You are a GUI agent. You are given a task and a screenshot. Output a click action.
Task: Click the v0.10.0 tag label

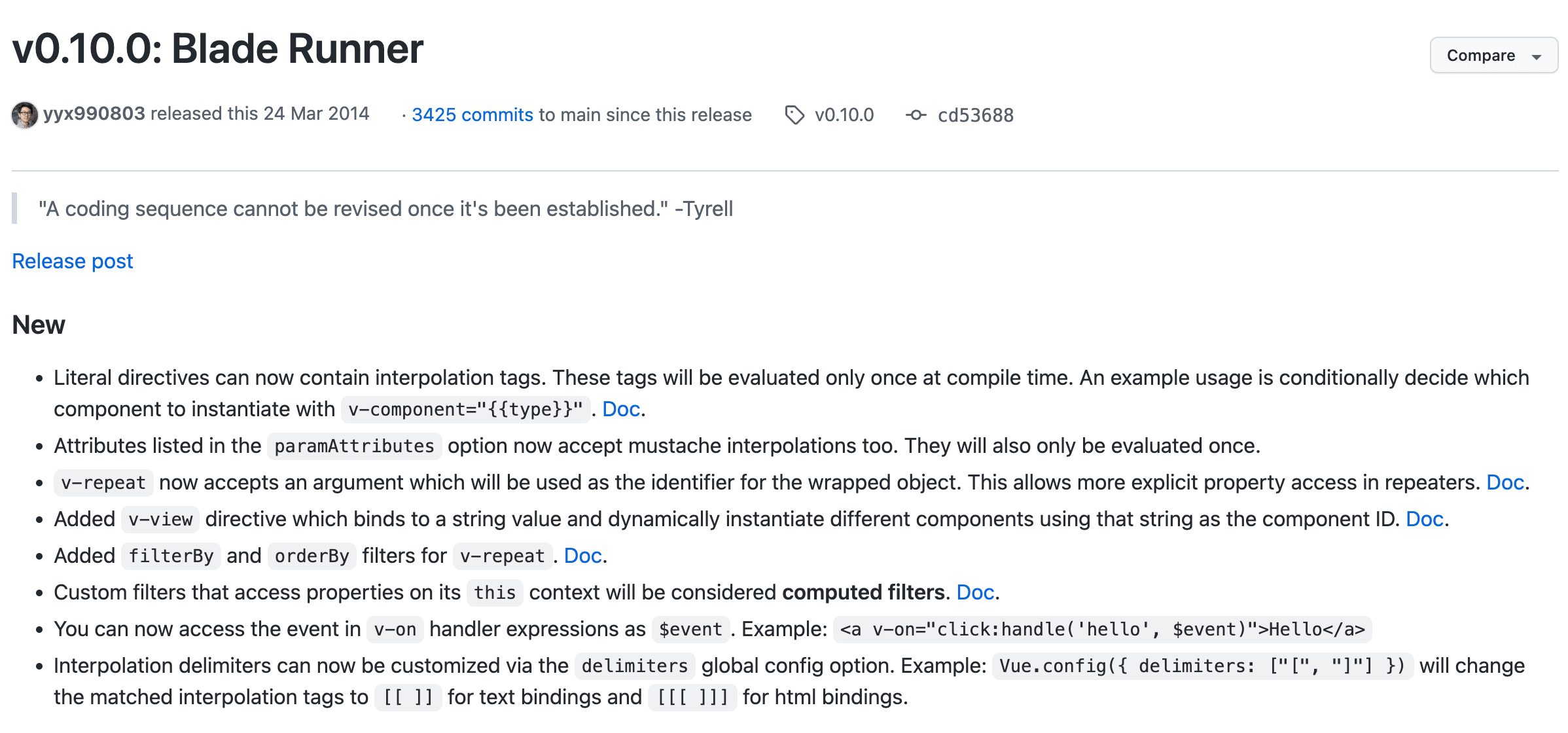click(x=844, y=115)
